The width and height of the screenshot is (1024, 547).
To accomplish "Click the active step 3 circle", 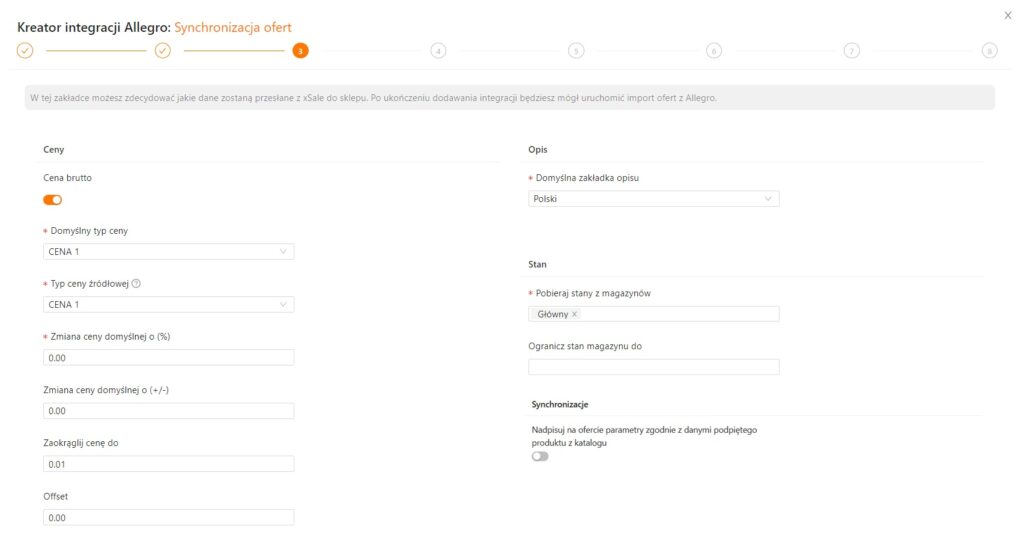I will point(300,51).
